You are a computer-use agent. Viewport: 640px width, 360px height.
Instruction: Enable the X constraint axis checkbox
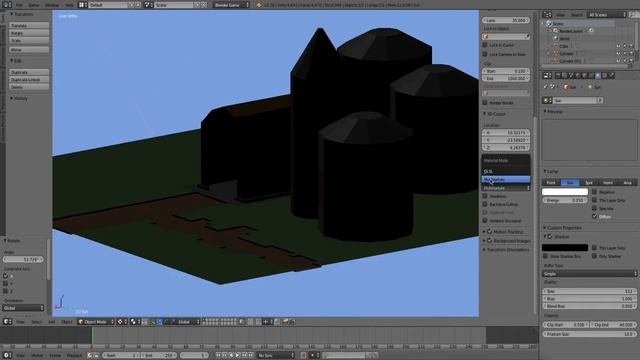(x=5, y=276)
